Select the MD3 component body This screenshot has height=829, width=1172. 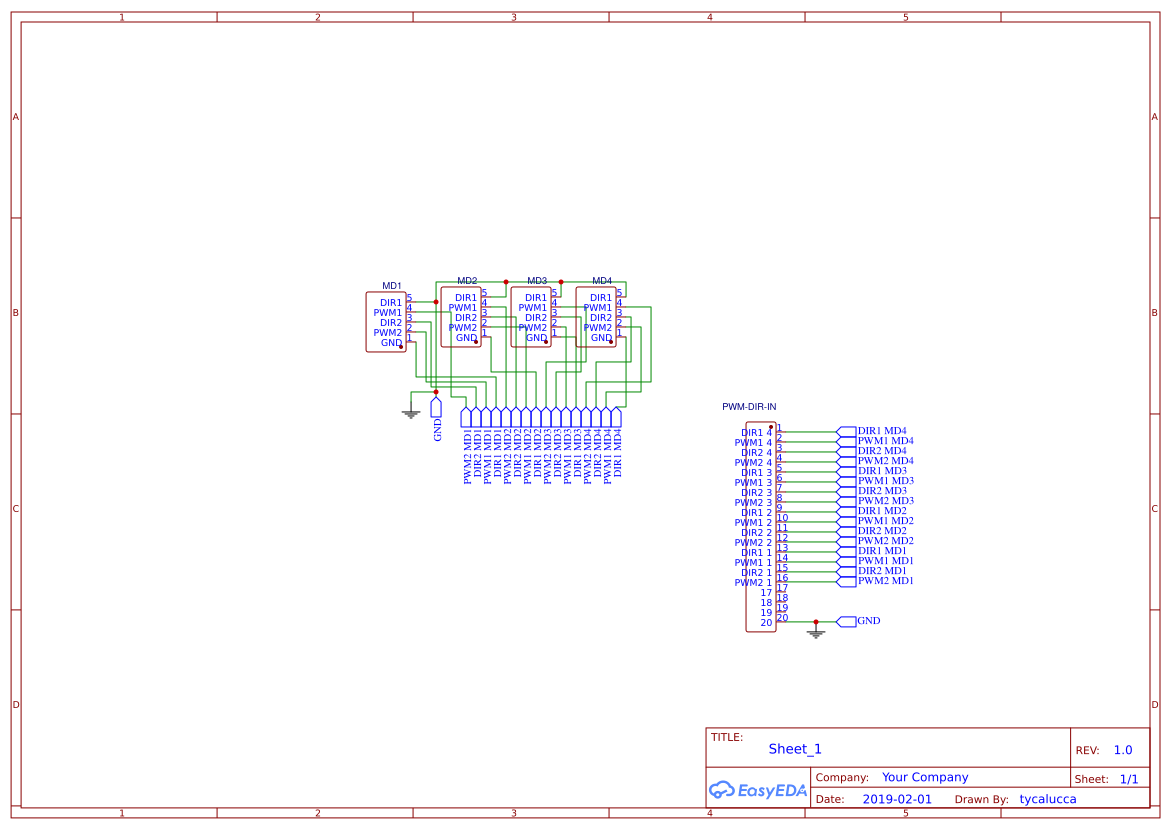(531, 317)
